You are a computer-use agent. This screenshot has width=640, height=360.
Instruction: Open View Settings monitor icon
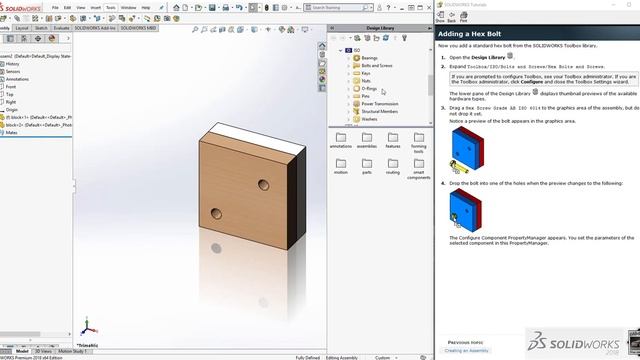coord(304,29)
